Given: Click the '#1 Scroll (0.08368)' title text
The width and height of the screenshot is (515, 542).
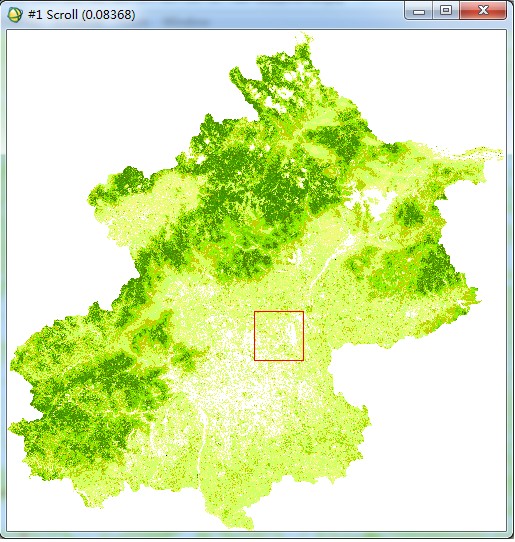Looking at the screenshot, I should pyautogui.click(x=82, y=15).
